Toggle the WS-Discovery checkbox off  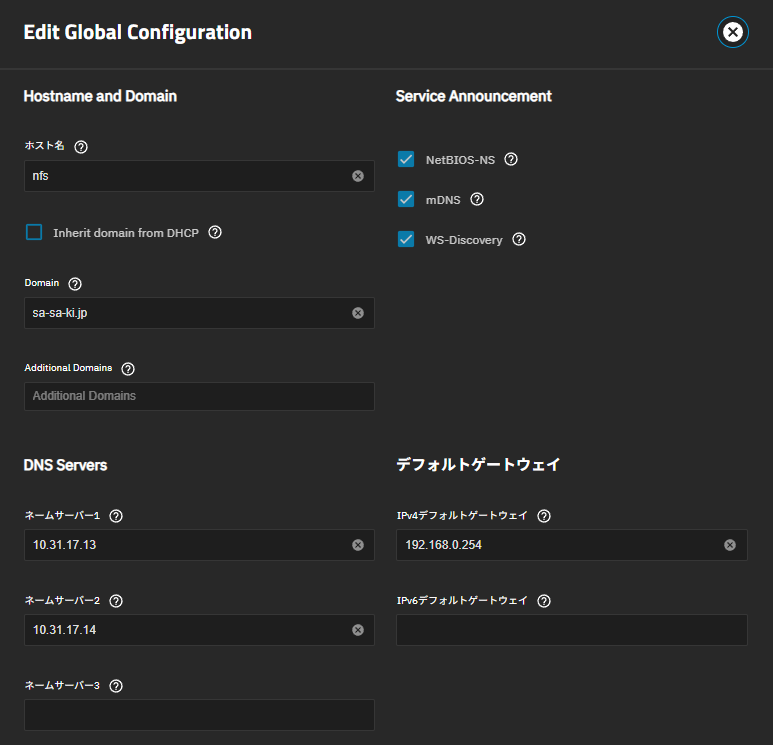406,239
